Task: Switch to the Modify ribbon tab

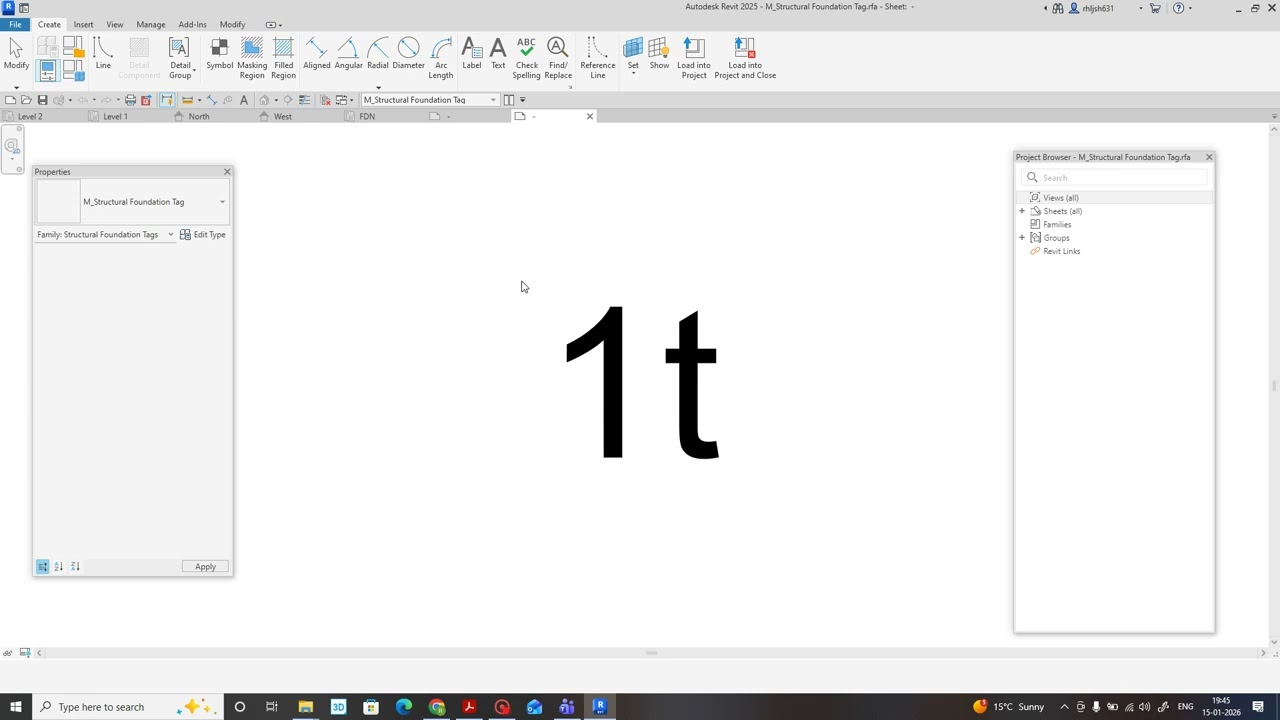Action: (232, 24)
